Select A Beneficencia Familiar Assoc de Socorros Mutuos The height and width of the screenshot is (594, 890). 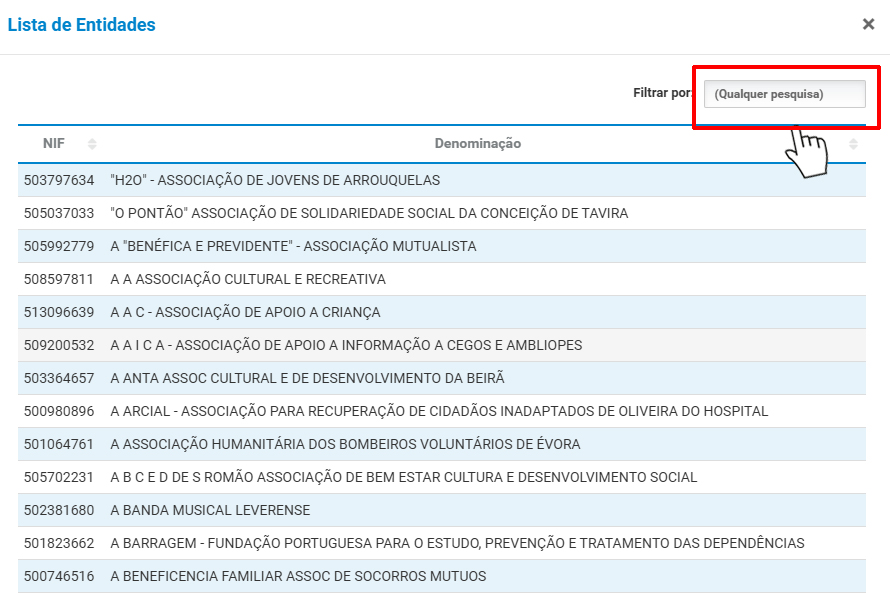tap(298, 577)
